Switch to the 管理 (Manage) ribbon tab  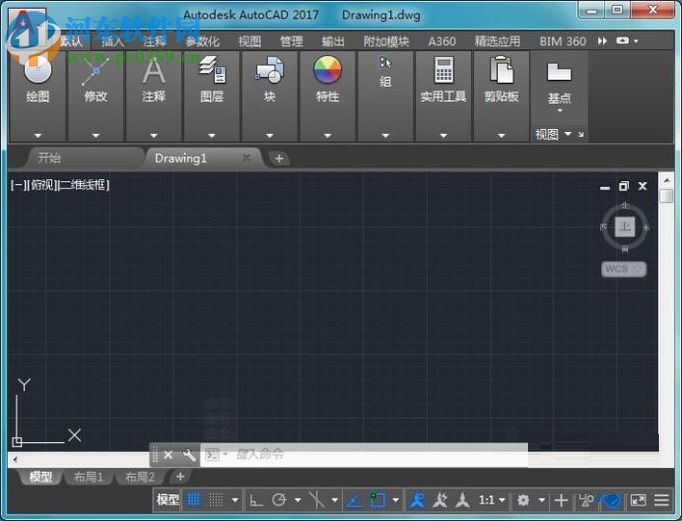pyautogui.click(x=291, y=41)
